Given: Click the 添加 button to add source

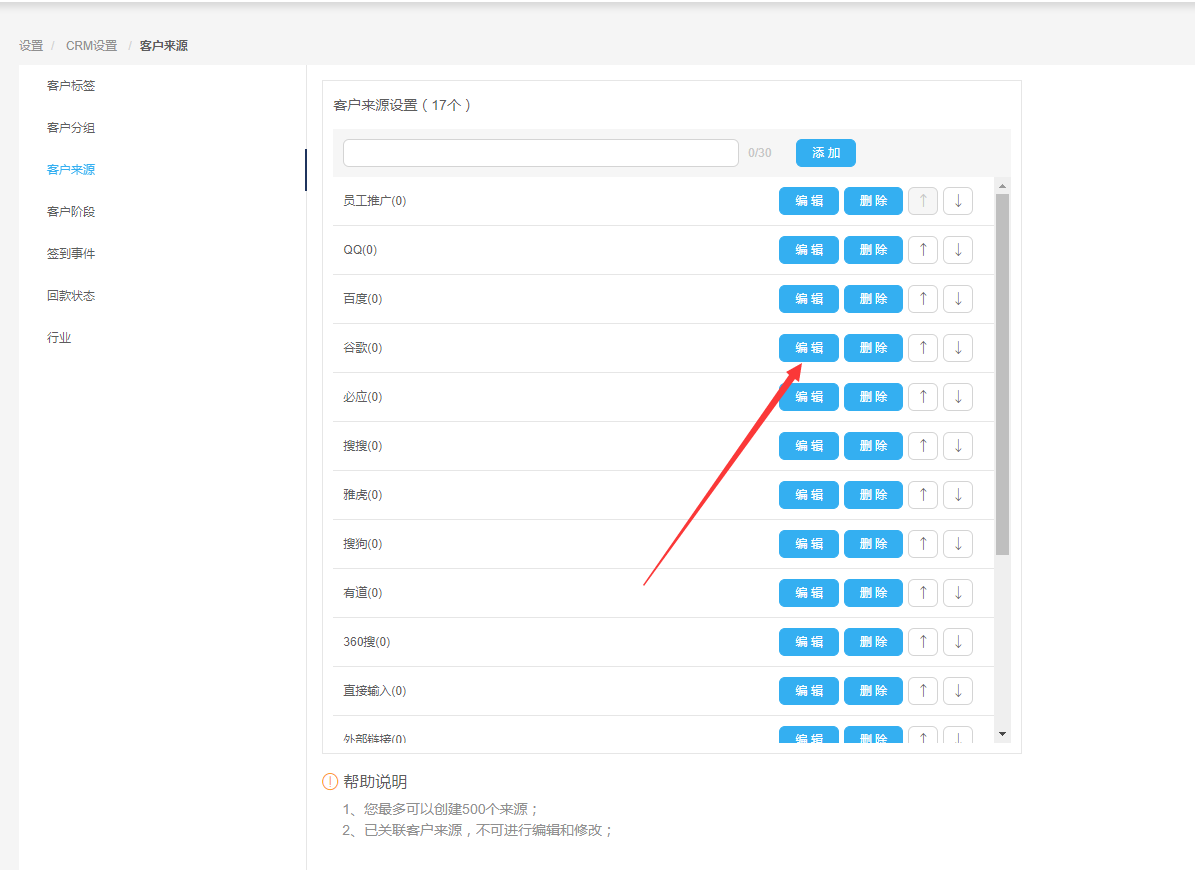Looking at the screenshot, I should (x=825, y=153).
